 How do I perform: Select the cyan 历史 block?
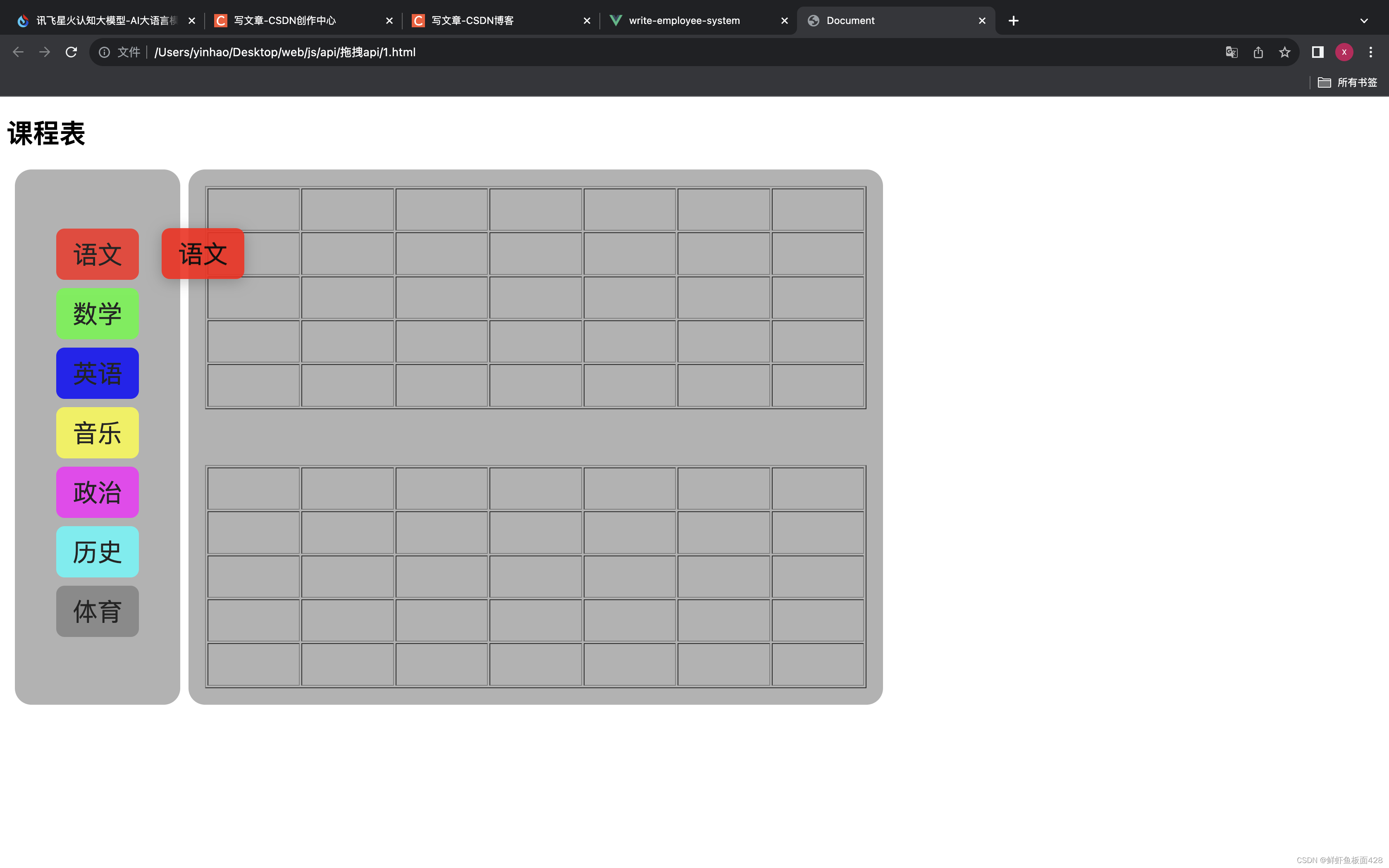point(98,552)
